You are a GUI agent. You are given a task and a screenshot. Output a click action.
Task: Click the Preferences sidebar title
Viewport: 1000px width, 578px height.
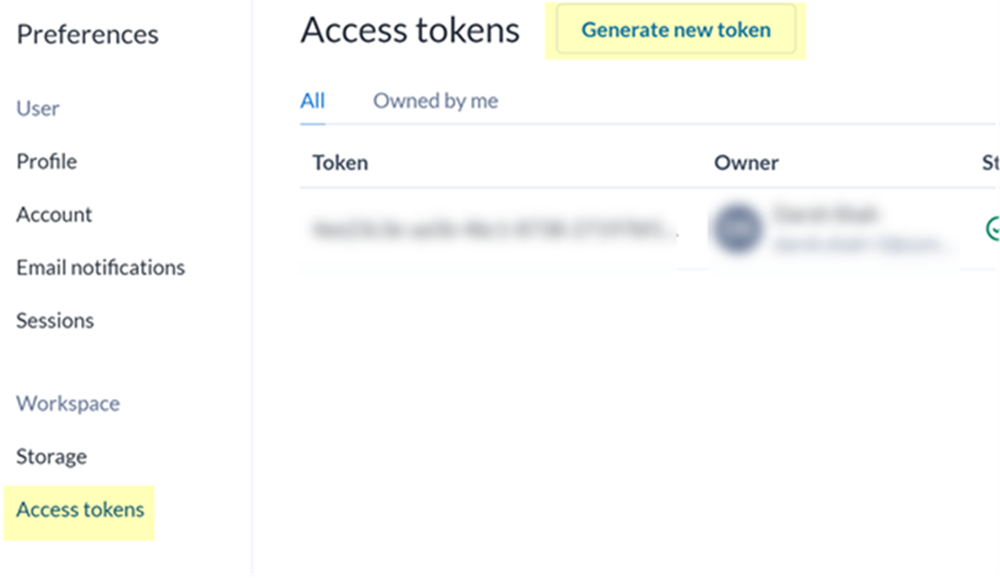[x=87, y=34]
